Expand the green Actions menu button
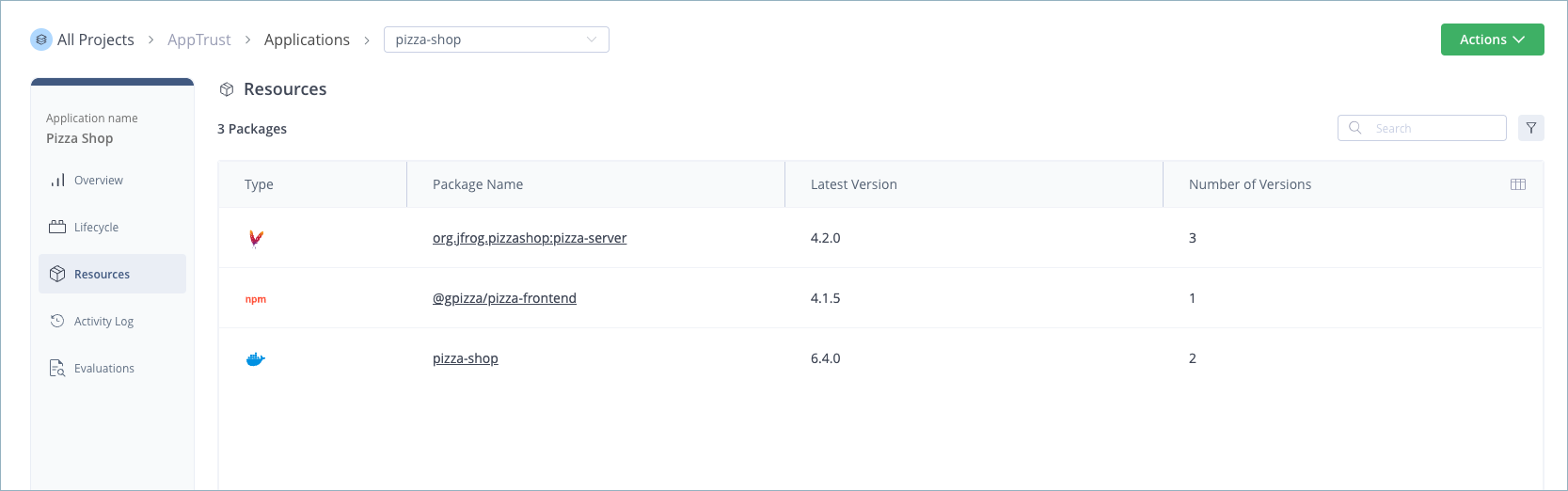The width and height of the screenshot is (1568, 491). 1493,40
